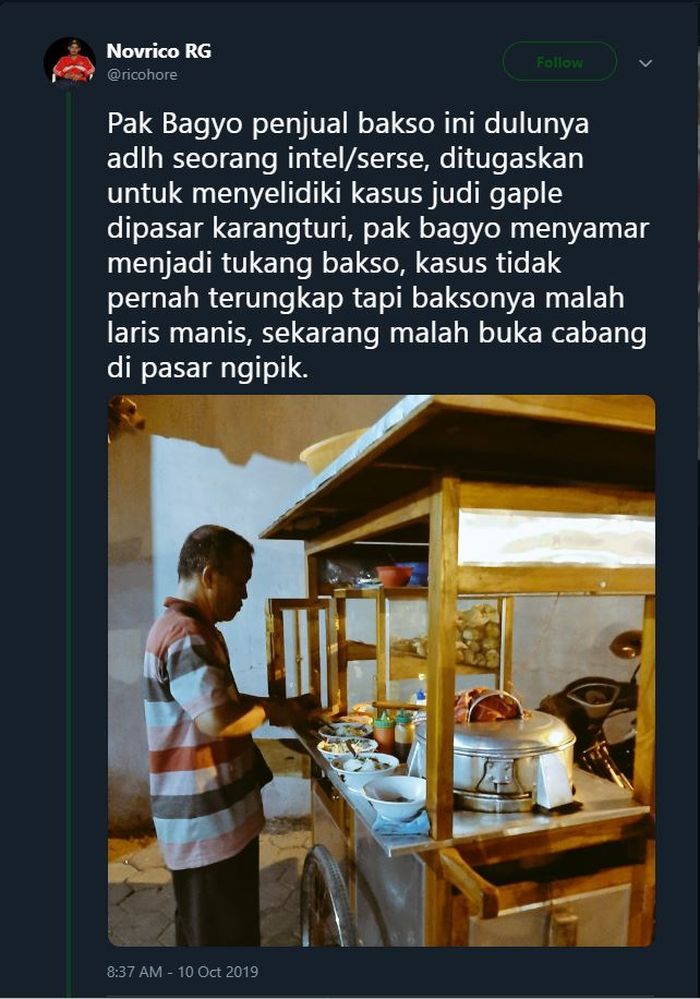Click the steel soup pot in photo
Screen dimensions: 700x999
point(495,761)
